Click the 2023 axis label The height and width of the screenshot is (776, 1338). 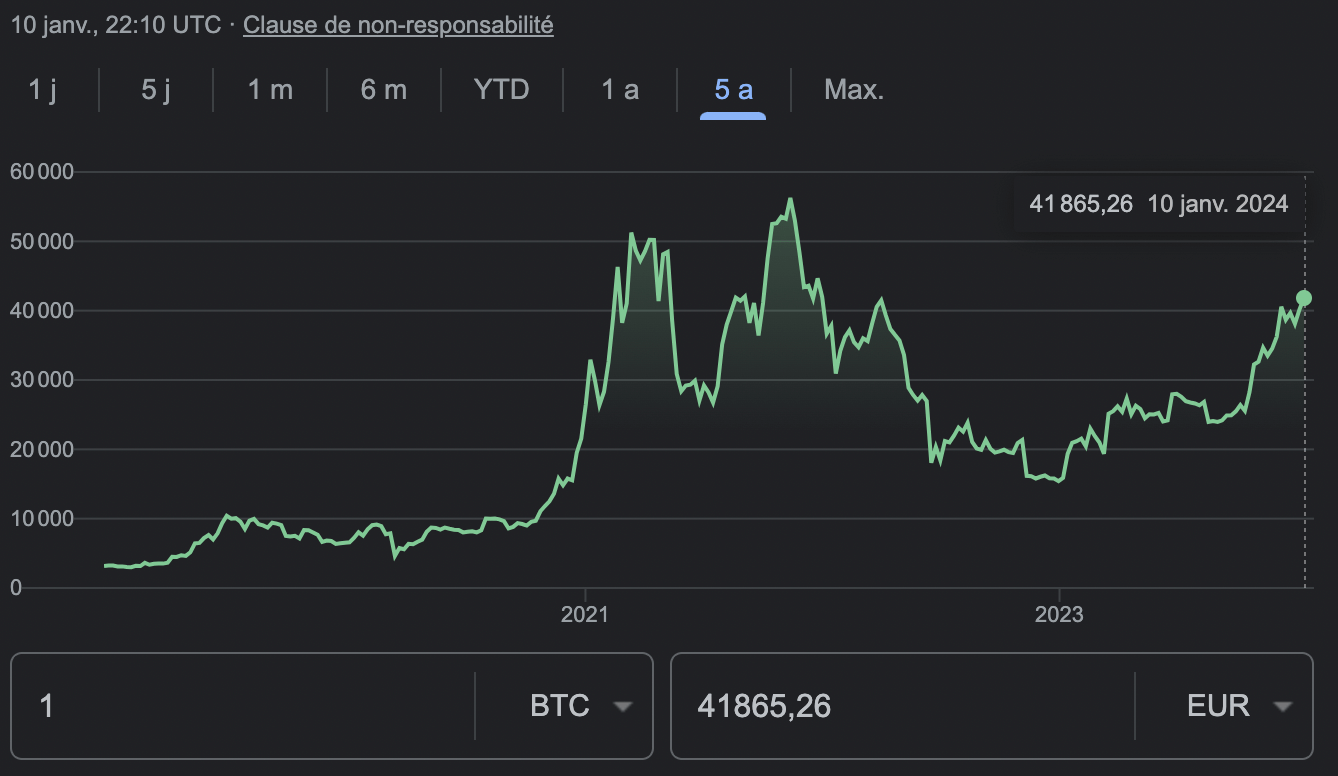[1060, 615]
